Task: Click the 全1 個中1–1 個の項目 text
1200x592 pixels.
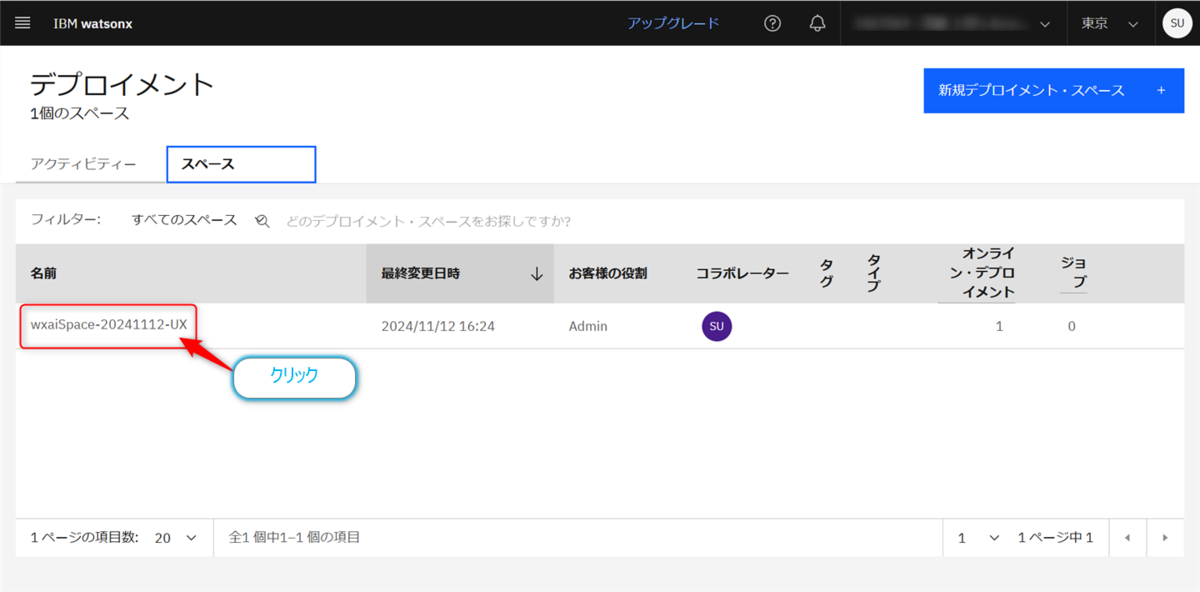Action: [x=294, y=538]
